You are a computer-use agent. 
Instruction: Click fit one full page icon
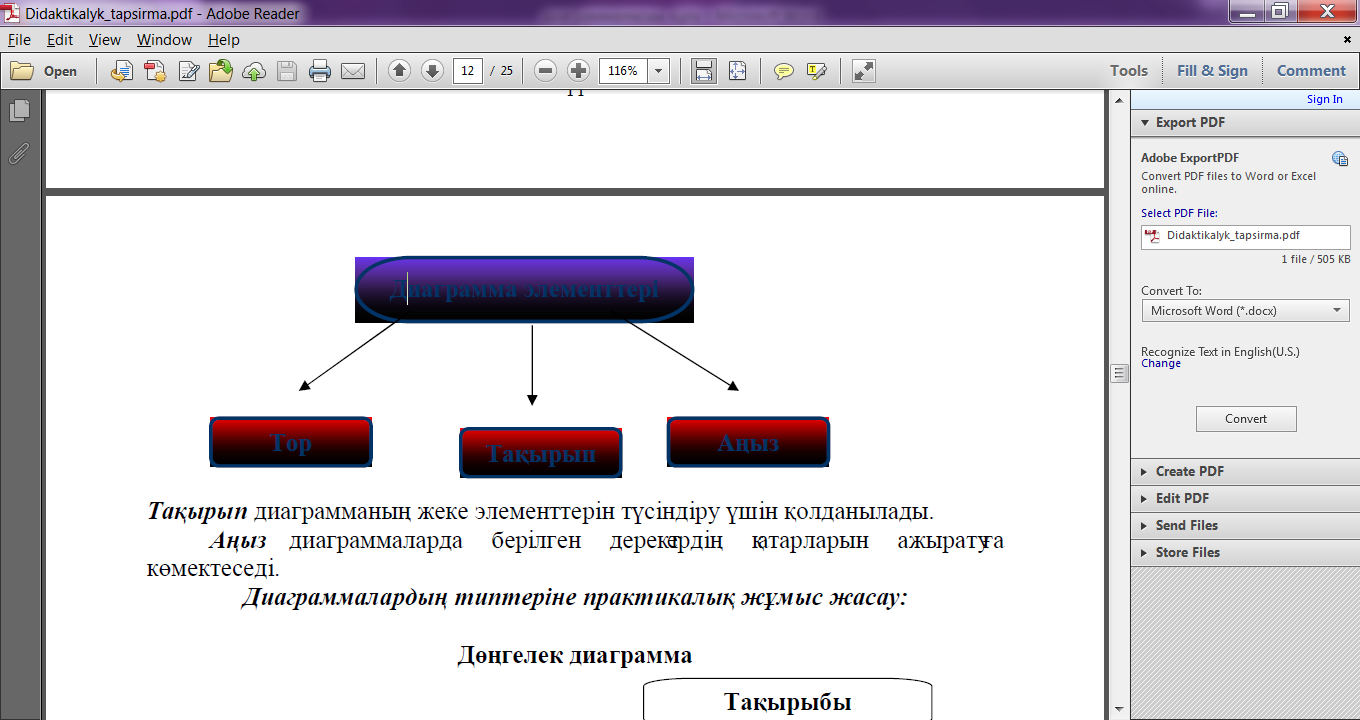(737, 71)
